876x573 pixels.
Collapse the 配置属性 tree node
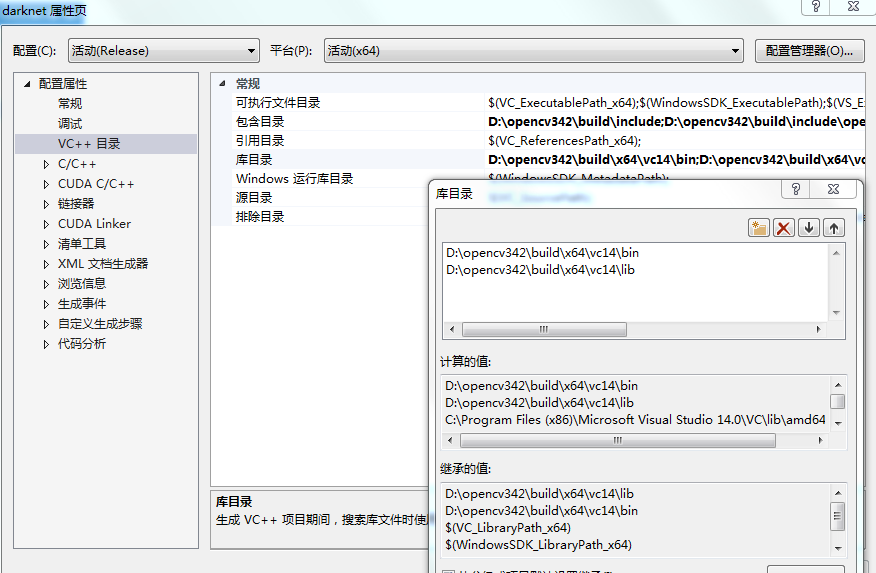coord(27,84)
